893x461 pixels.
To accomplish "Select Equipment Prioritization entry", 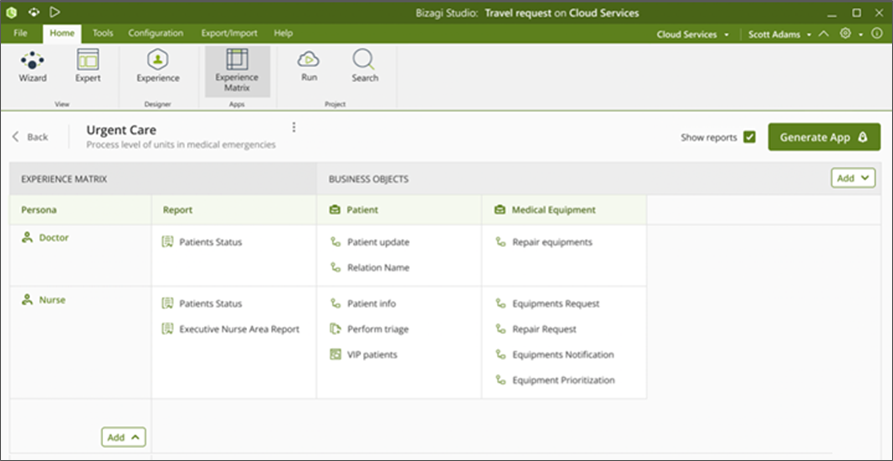I will click(564, 380).
